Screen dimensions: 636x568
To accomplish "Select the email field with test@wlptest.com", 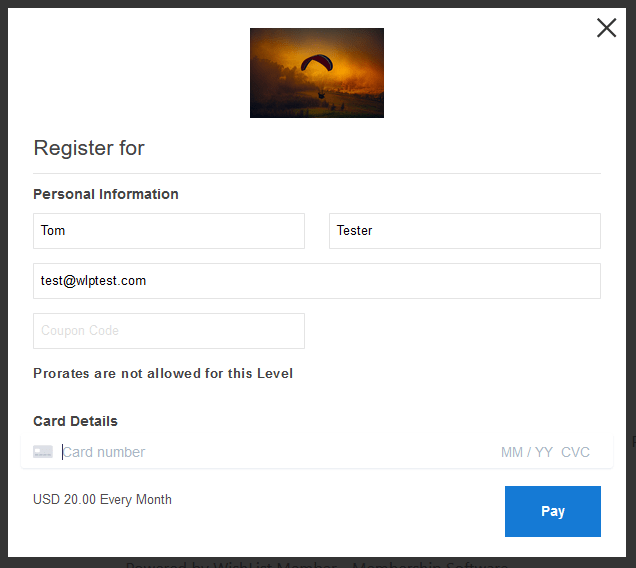I will click(317, 281).
